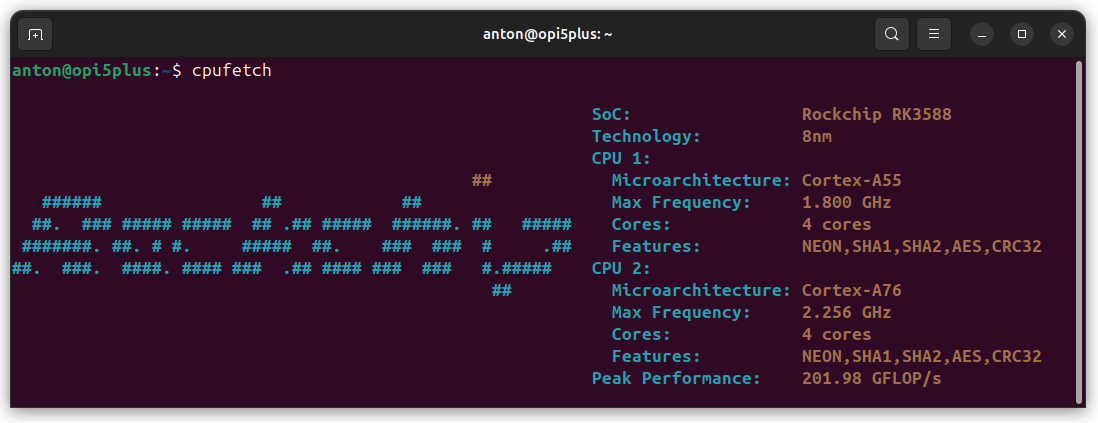Open a new terminal tab

point(35,34)
